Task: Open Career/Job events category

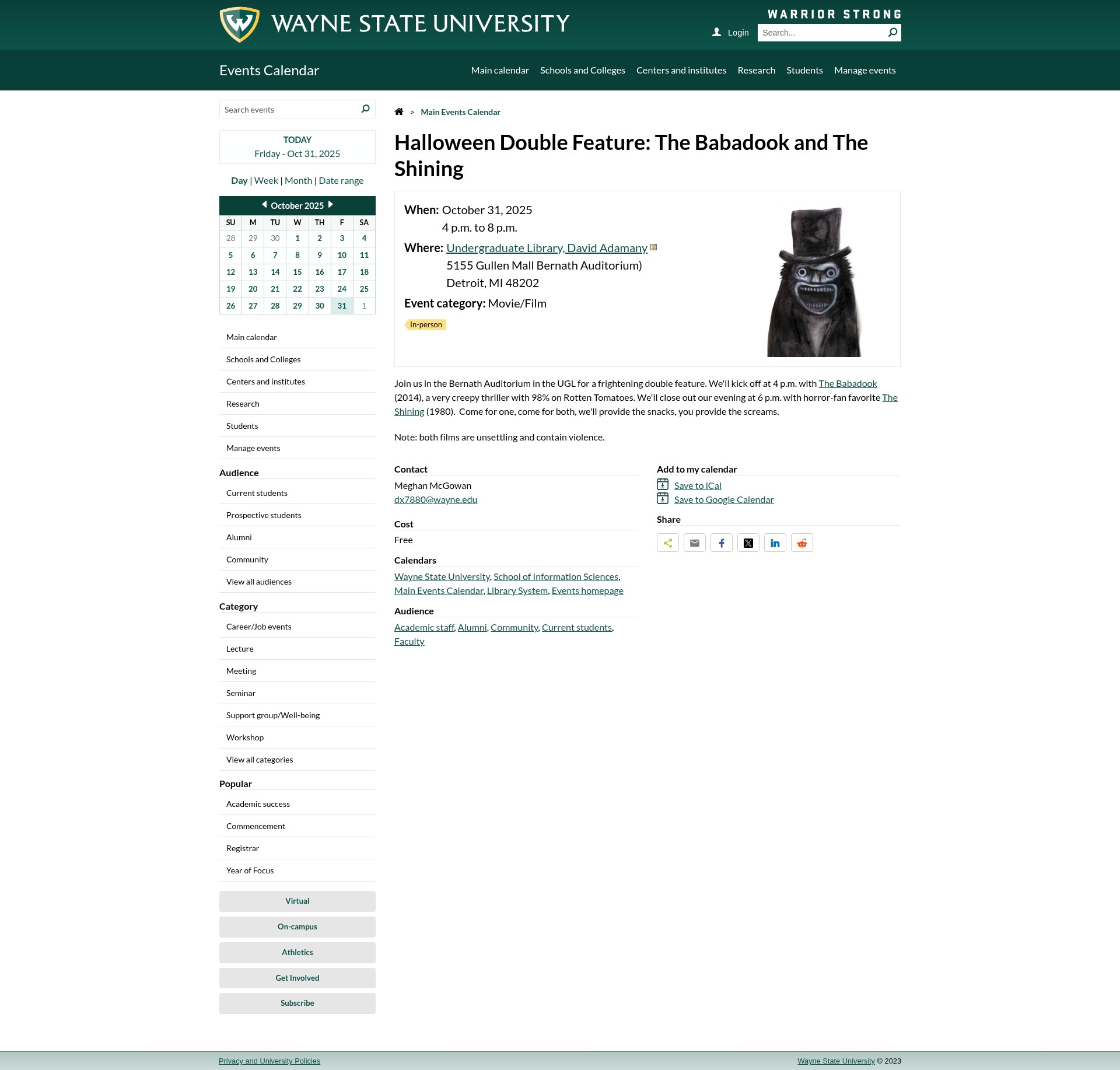Action: pyautogui.click(x=297, y=627)
